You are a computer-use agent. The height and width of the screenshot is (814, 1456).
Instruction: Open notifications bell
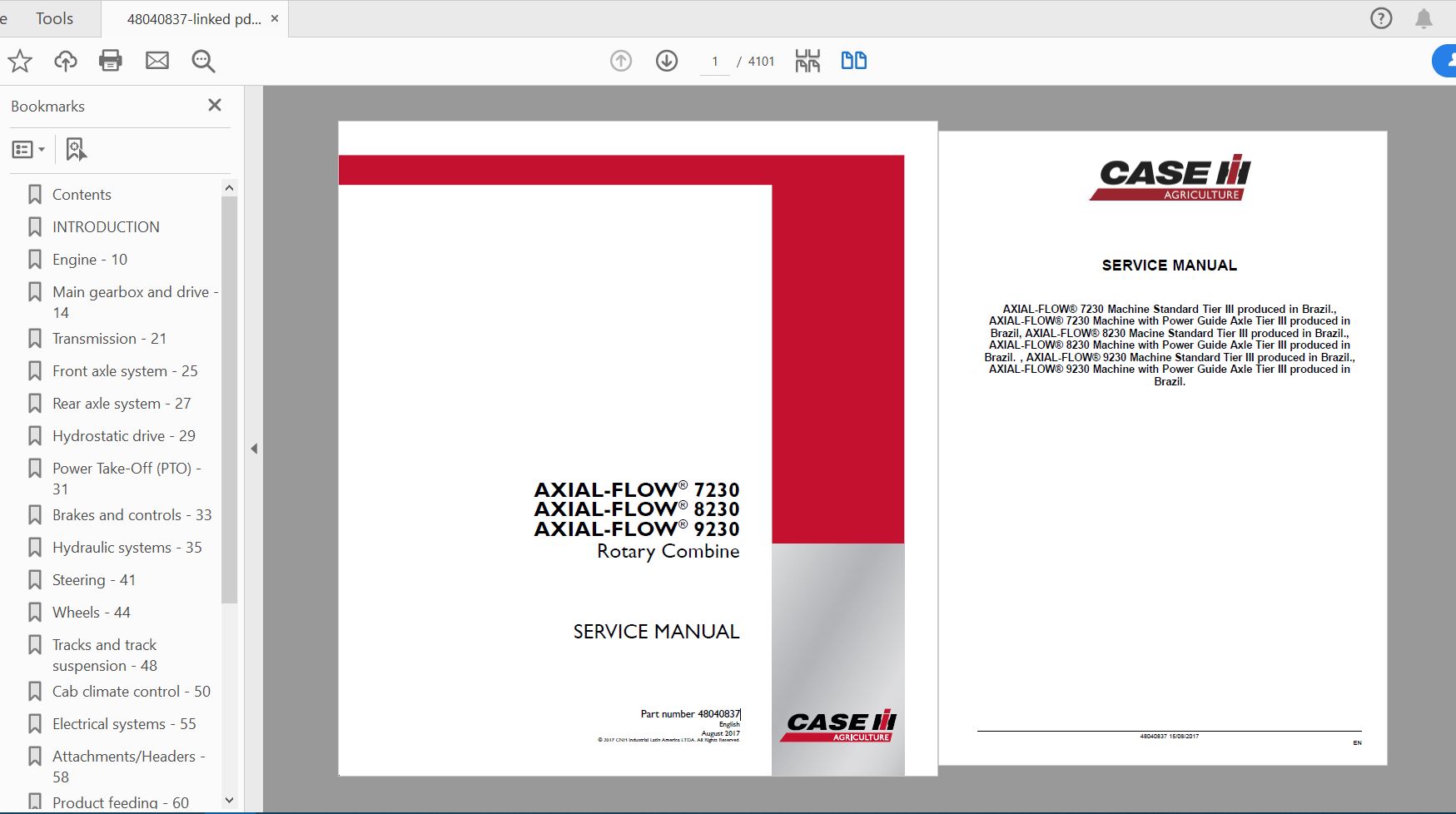click(1424, 18)
